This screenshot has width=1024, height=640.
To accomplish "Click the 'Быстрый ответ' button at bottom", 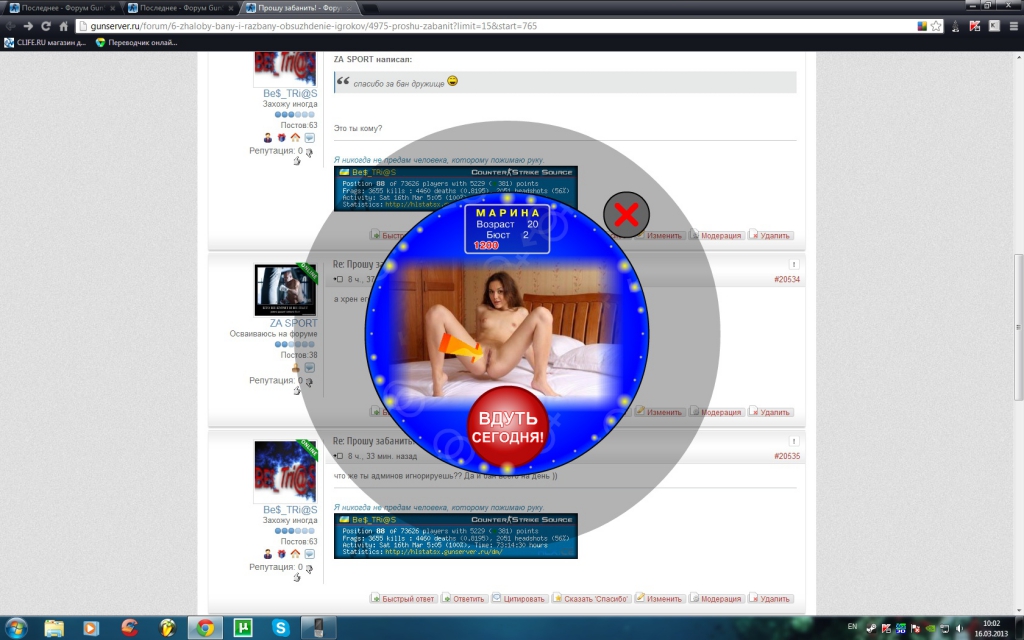I will (x=404, y=599).
